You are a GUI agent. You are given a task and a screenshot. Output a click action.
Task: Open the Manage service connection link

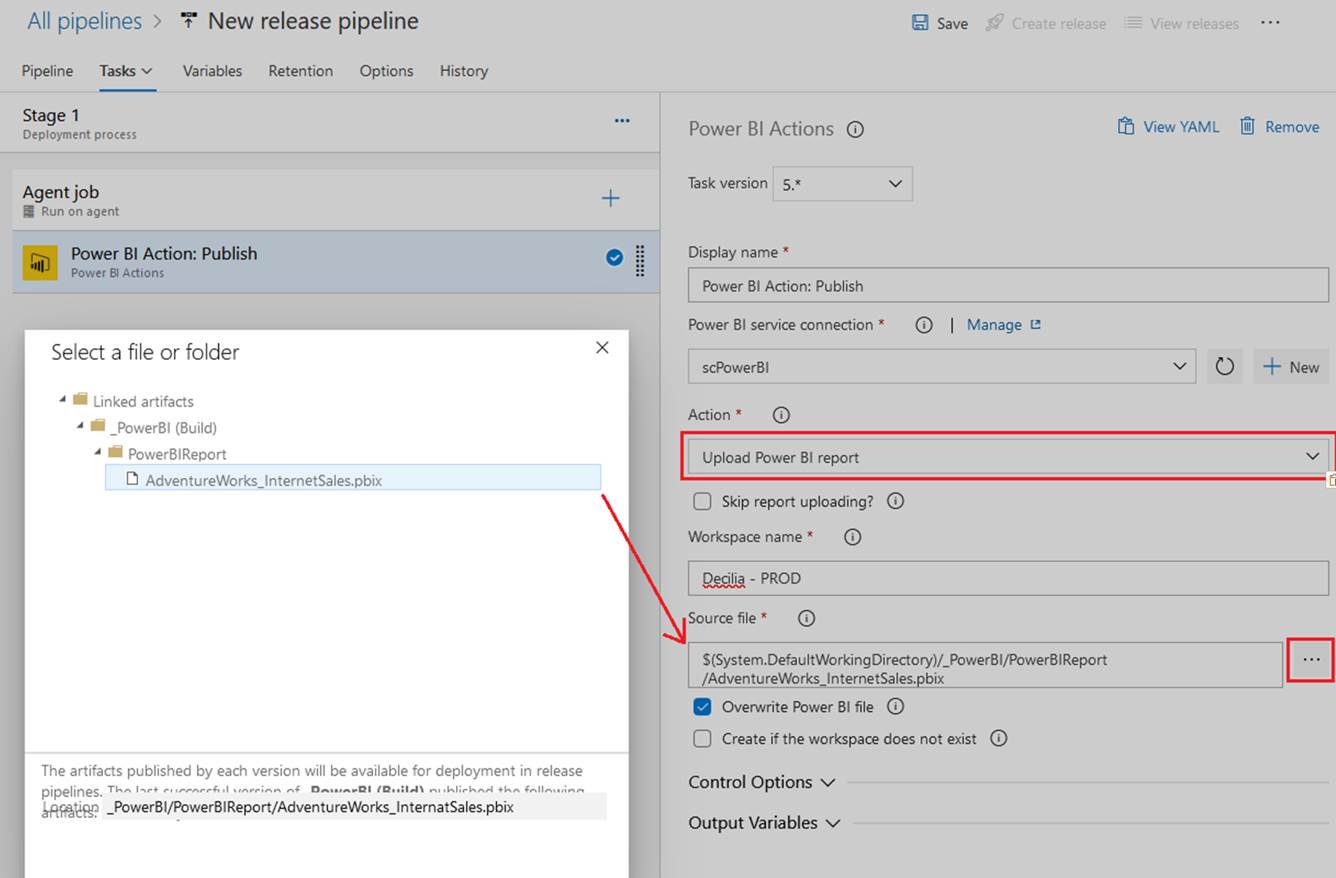pyautogui.click(x=1003, y=325)
